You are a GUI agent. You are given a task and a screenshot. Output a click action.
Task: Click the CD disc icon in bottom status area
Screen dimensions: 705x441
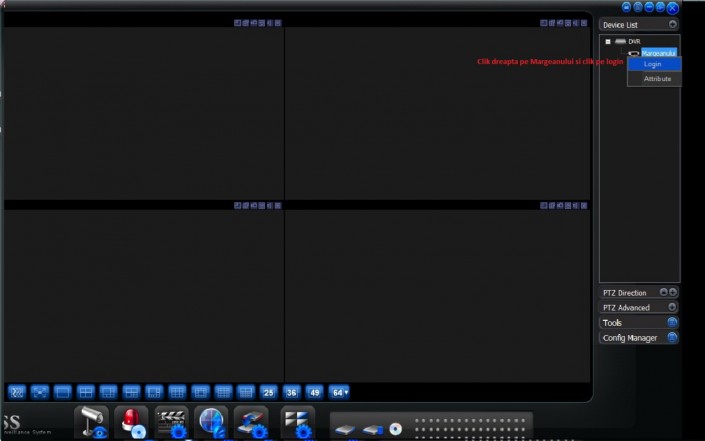396,429
